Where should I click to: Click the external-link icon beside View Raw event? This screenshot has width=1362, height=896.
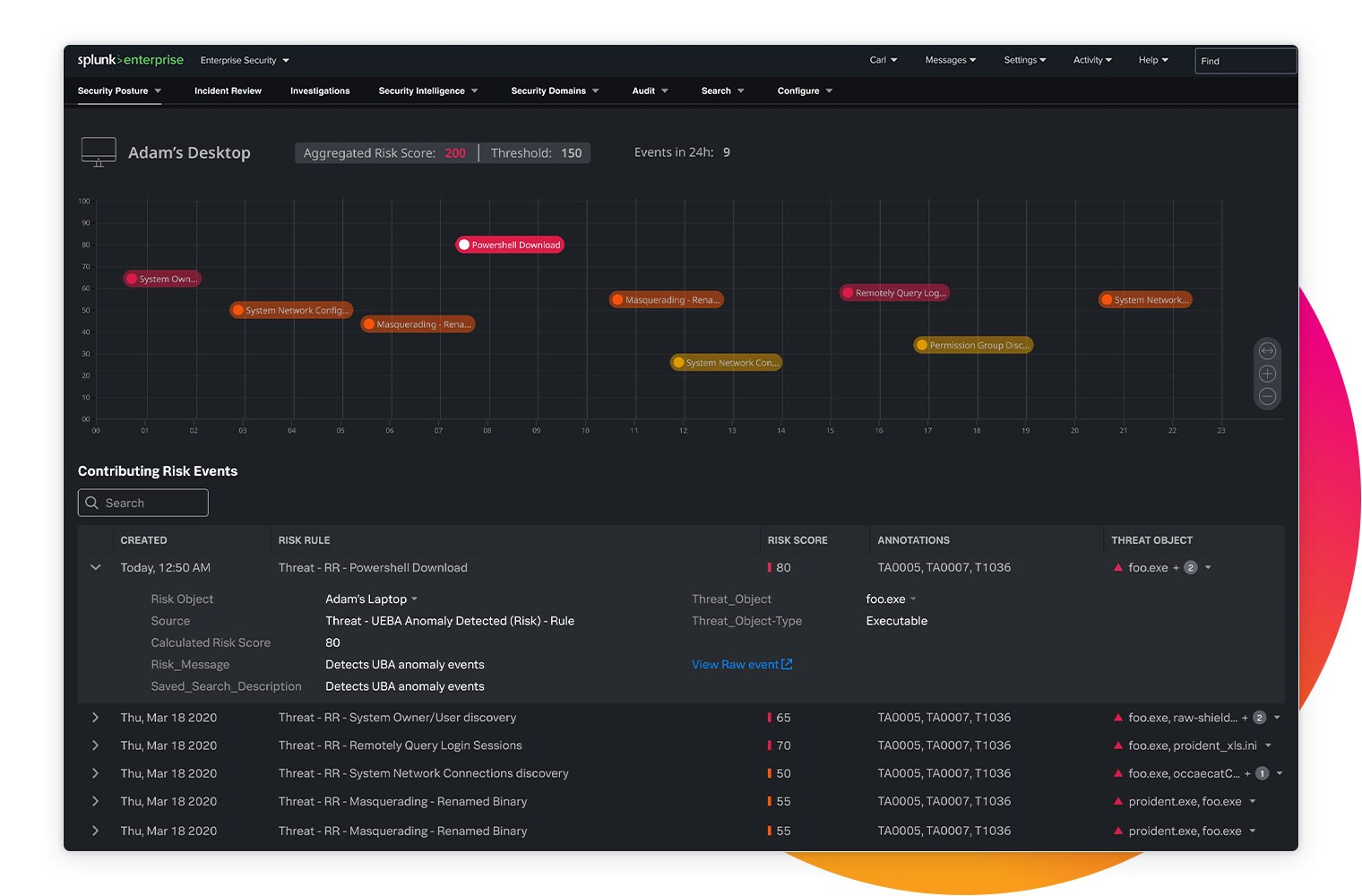(787, 664)
